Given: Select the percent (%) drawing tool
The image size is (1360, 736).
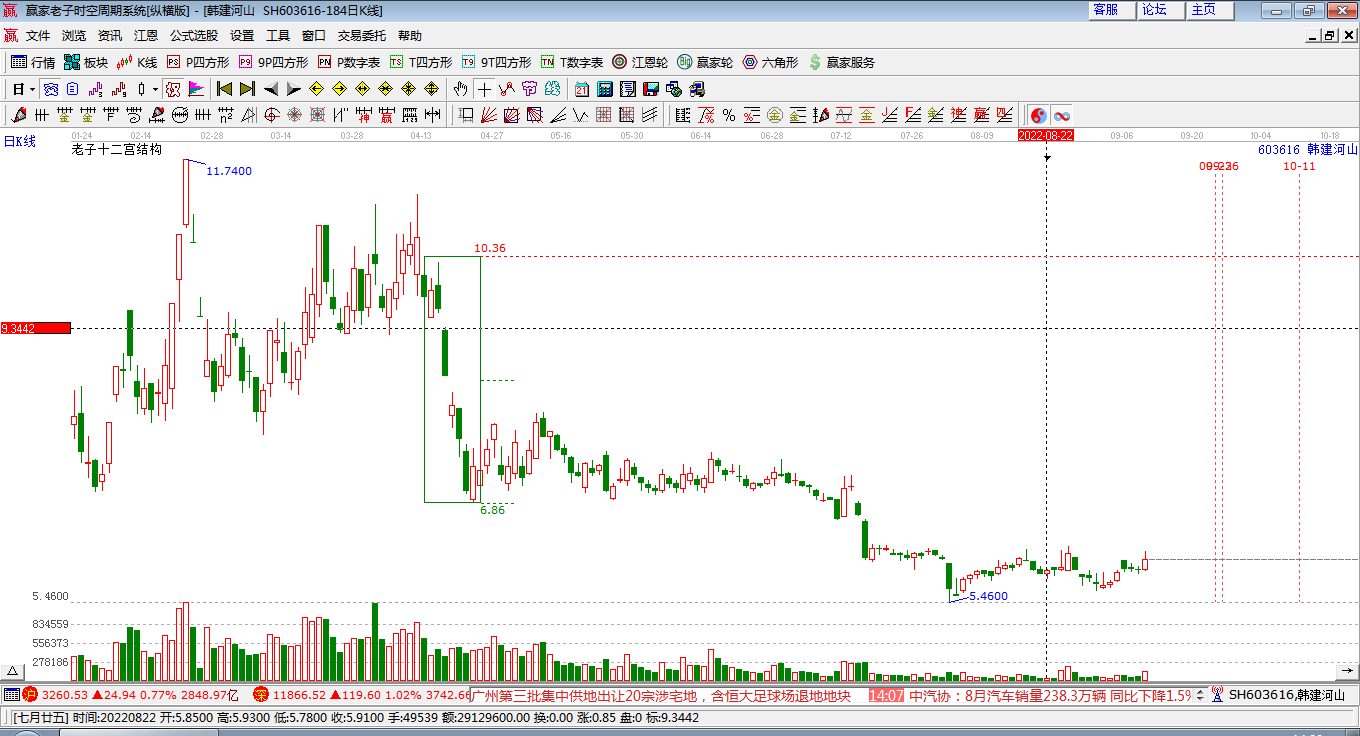Looking at the screenshot, I should click(x=729, y=115).
